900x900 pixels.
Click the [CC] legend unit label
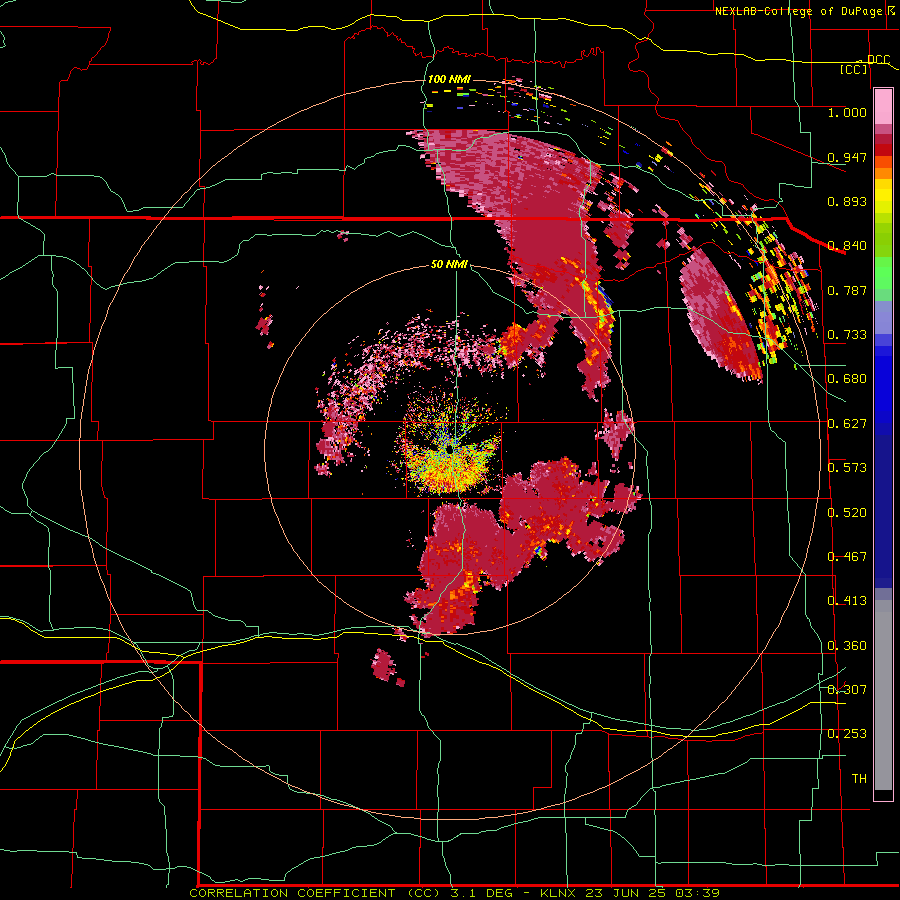click(854, 69)
